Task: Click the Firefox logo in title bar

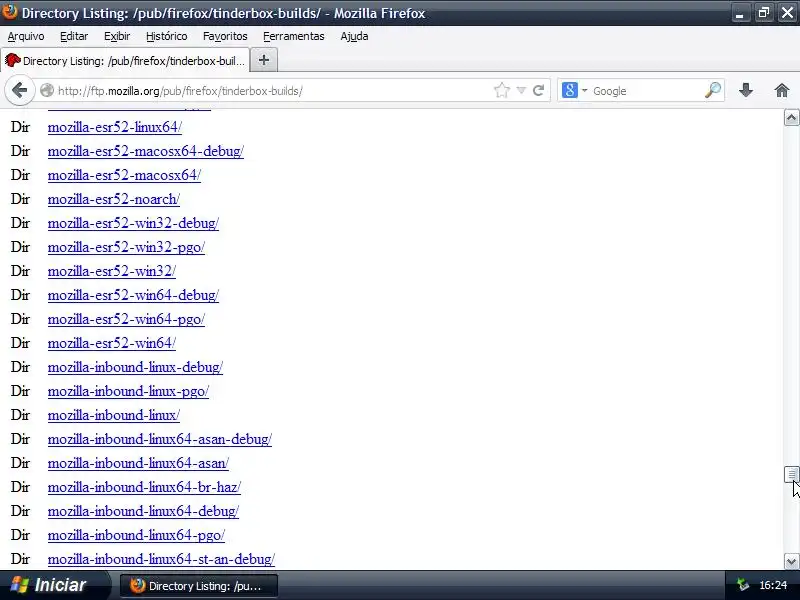Action: 9,11
